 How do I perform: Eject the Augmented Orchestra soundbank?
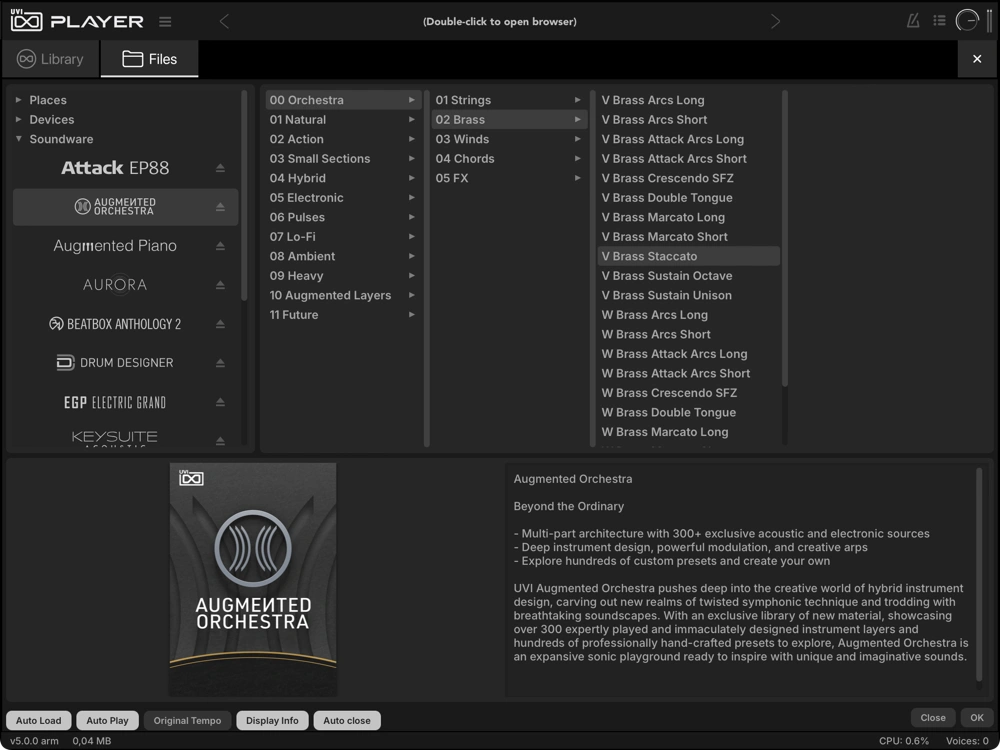[220, 207]
